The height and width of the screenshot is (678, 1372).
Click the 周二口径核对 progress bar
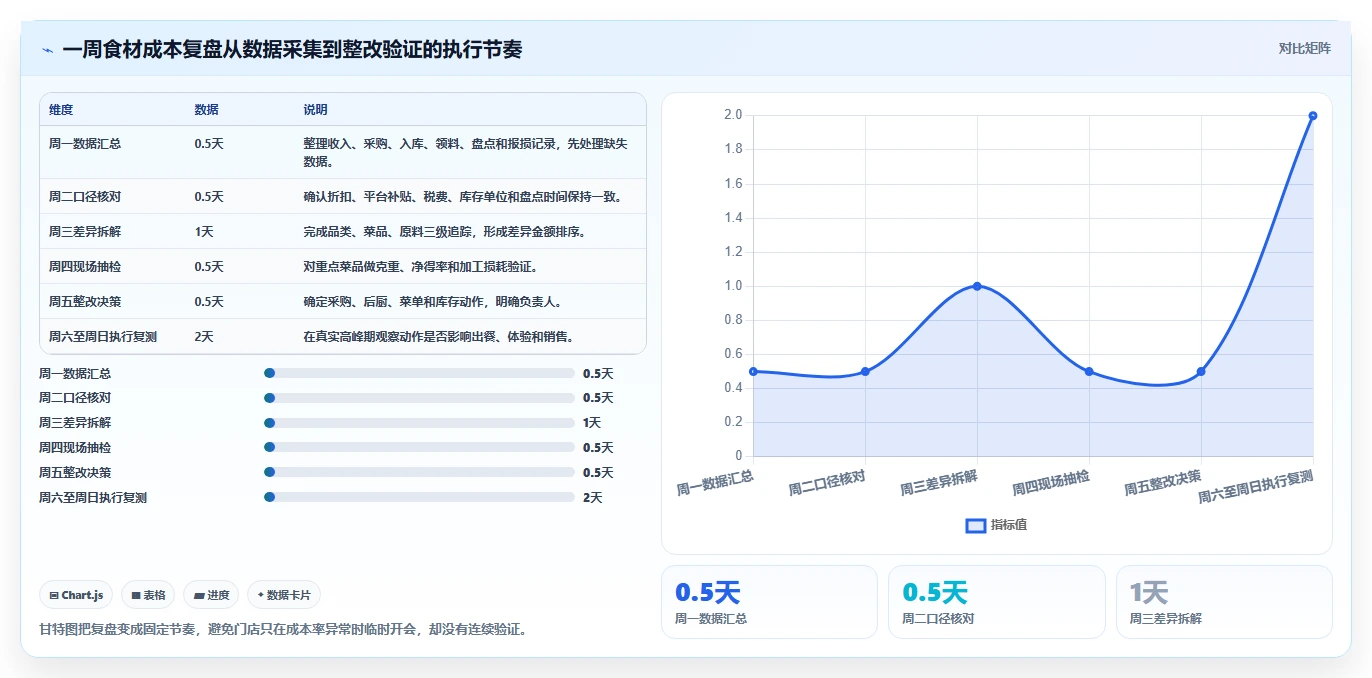[419, 398]
